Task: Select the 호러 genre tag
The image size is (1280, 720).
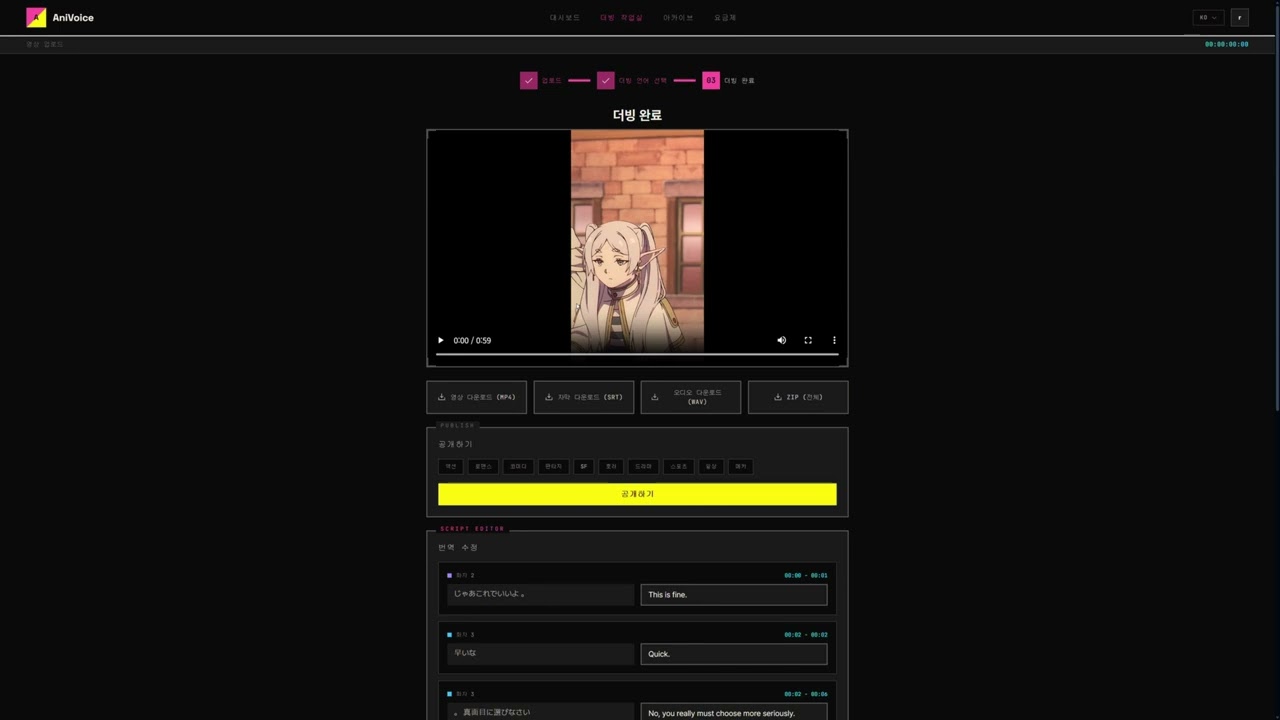Action: [x=611, y=466]
